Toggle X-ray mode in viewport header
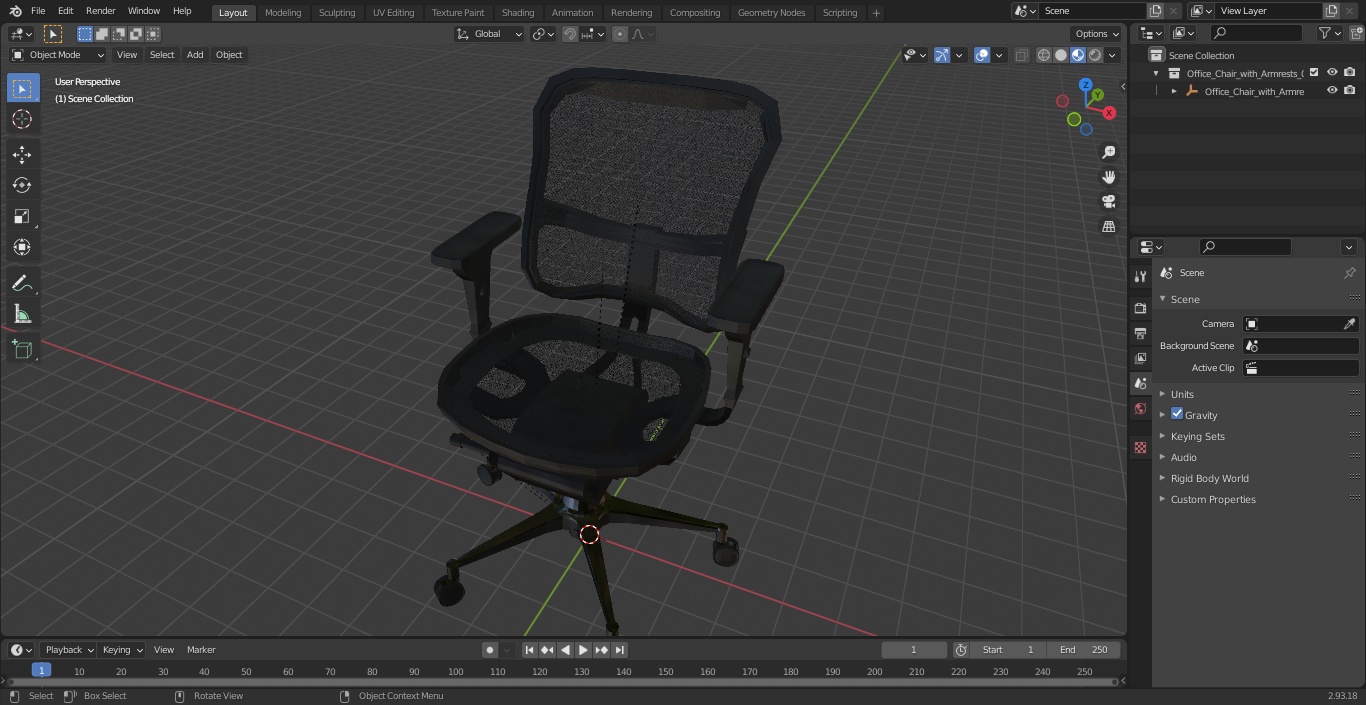The height and width of the screenshot is (705, 1366). (1021, 55)
